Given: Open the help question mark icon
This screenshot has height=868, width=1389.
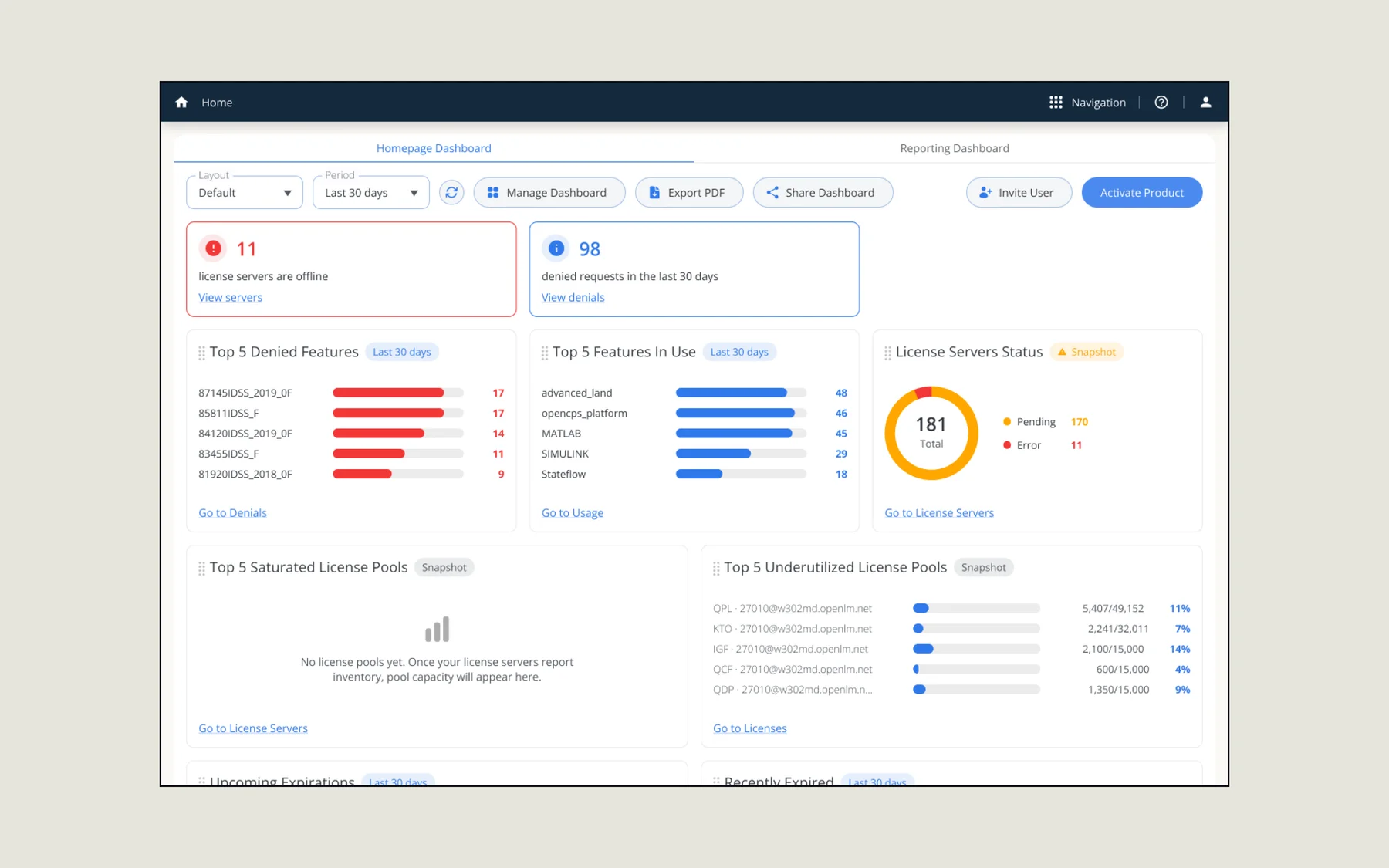Looking at the screenshot, I should click(1161, 103).
